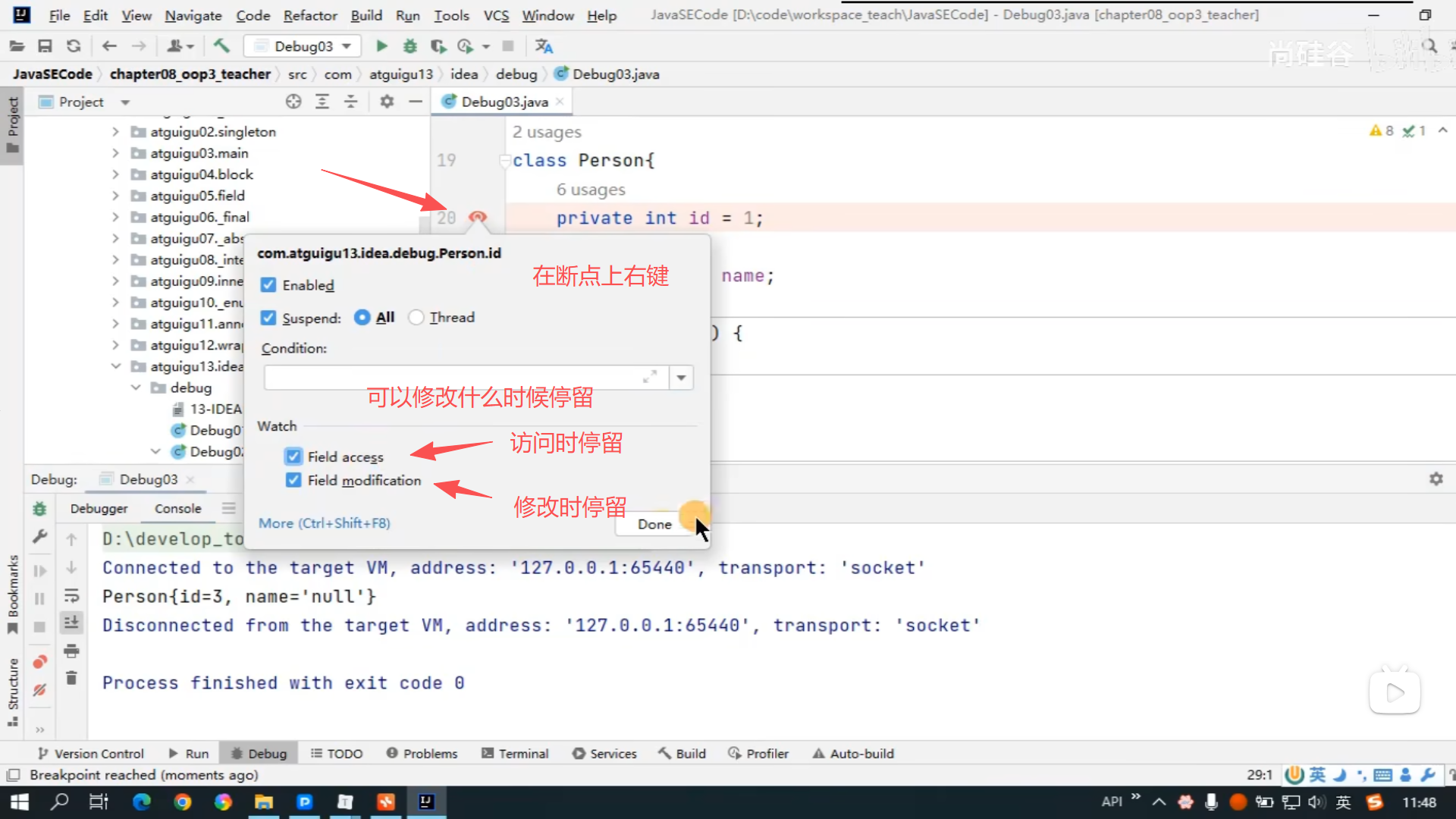Toggle the Field access checkbox

[293, 457]
